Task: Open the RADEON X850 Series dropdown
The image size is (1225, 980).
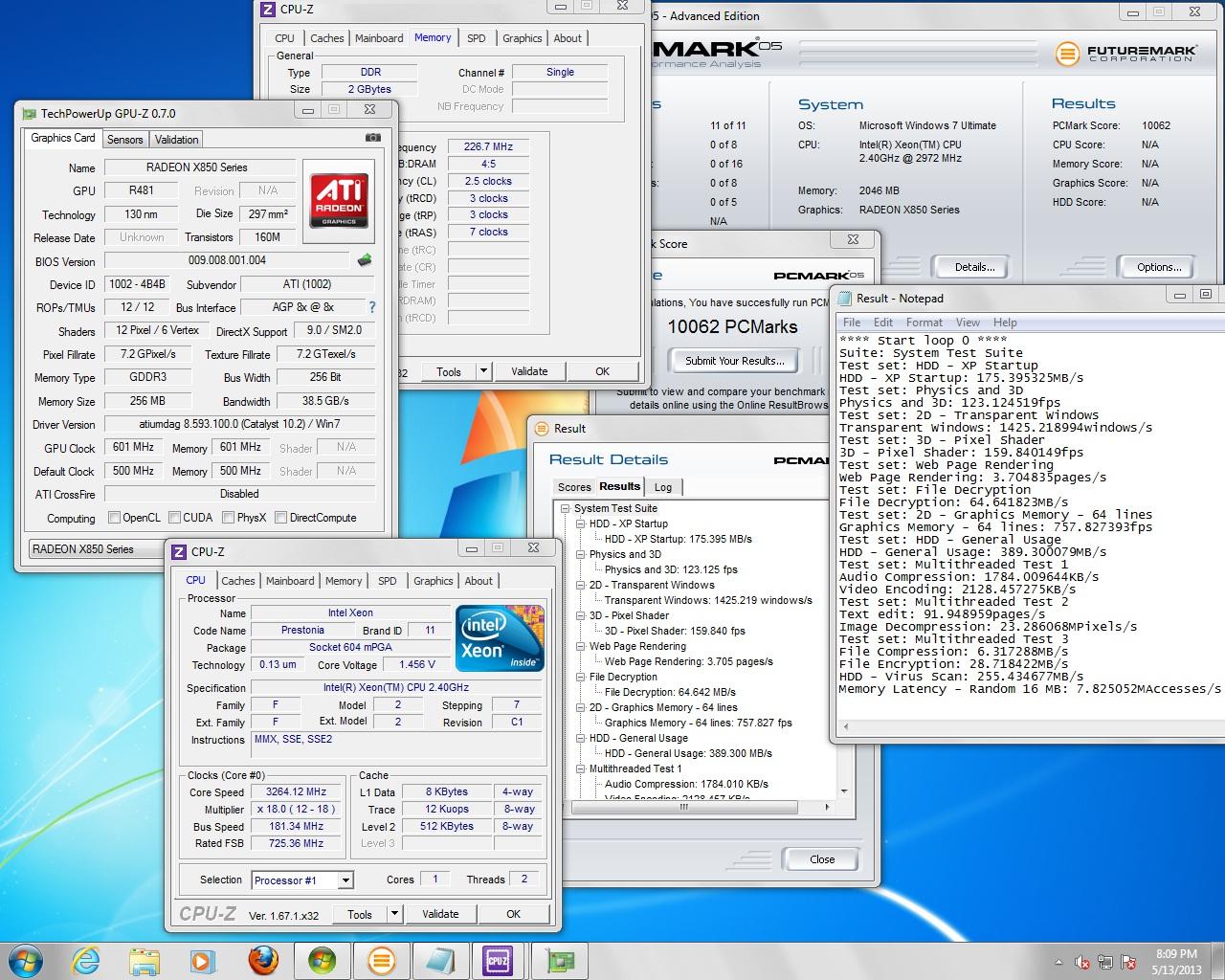Action: [x=94, y=549]
